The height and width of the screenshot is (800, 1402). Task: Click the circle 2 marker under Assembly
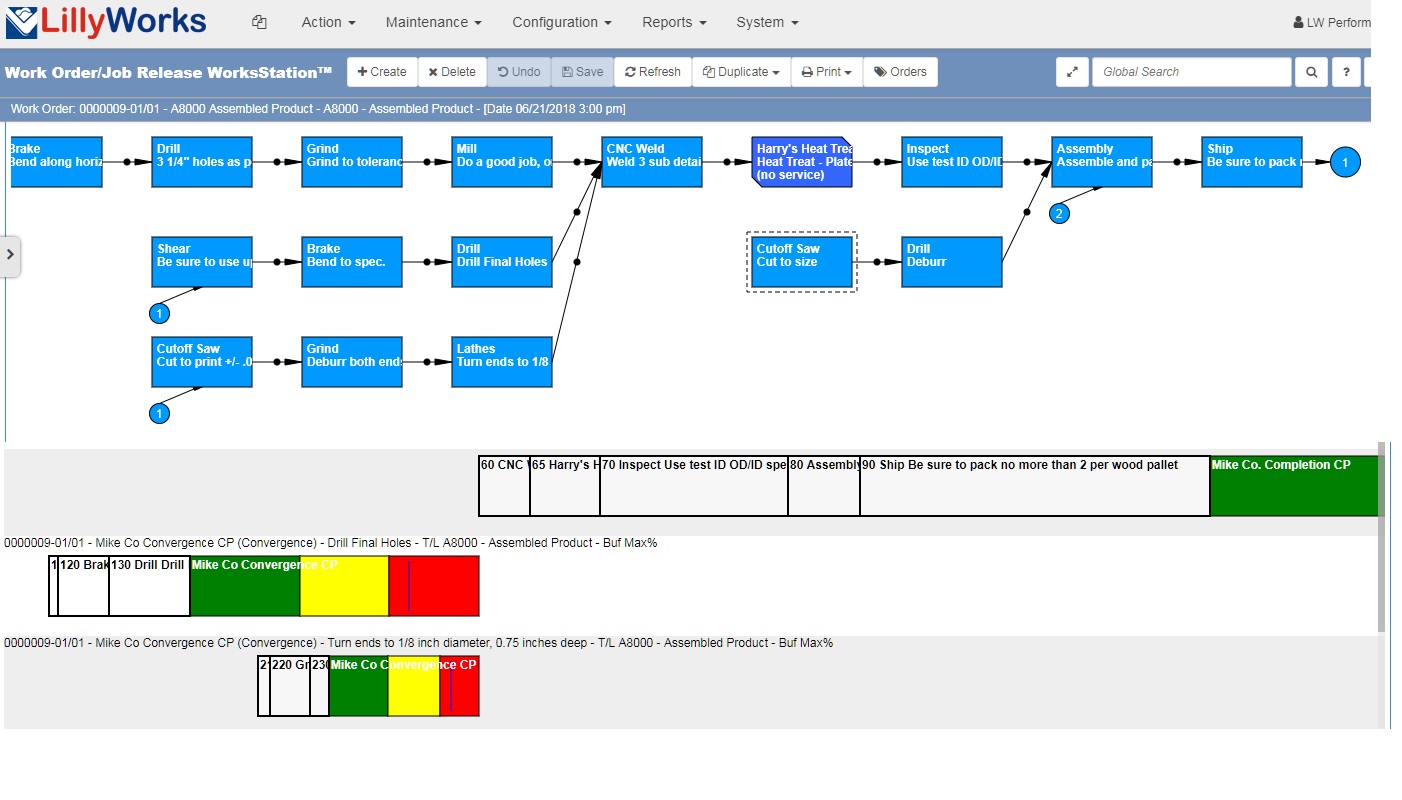point(1059,213)
